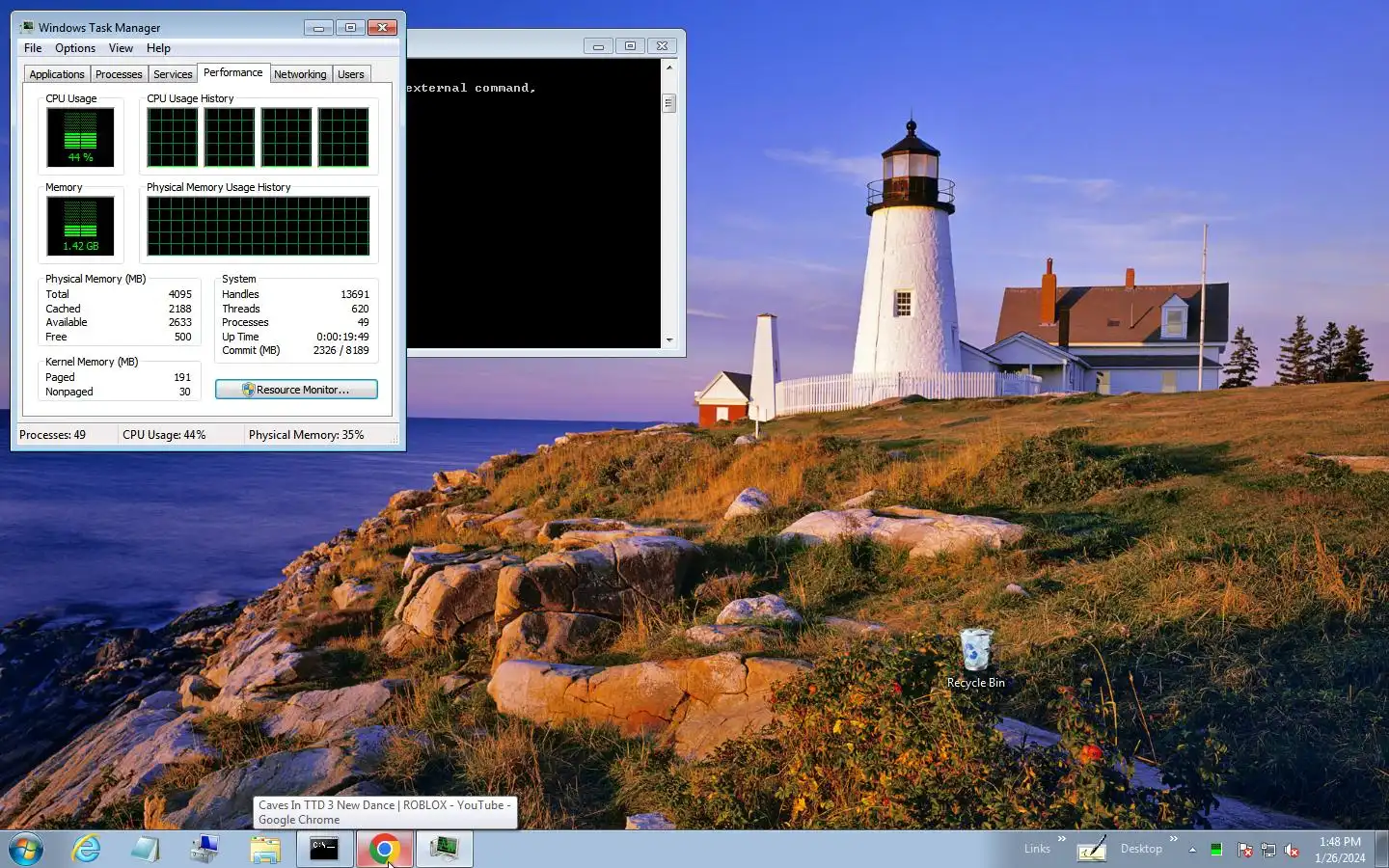
Task: Open the Windows Start orb
Action: pyautogui.click(x=26, y=850)
